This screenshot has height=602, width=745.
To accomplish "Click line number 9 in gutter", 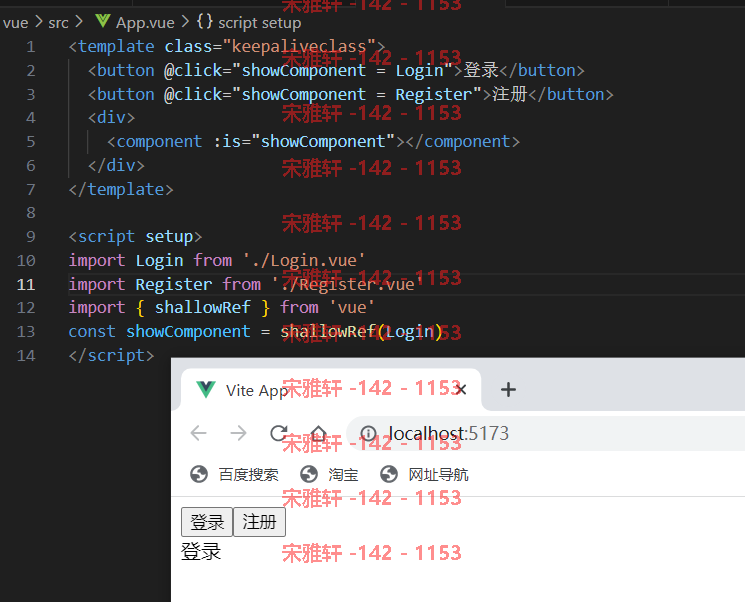I will click(x=31, y=236).
